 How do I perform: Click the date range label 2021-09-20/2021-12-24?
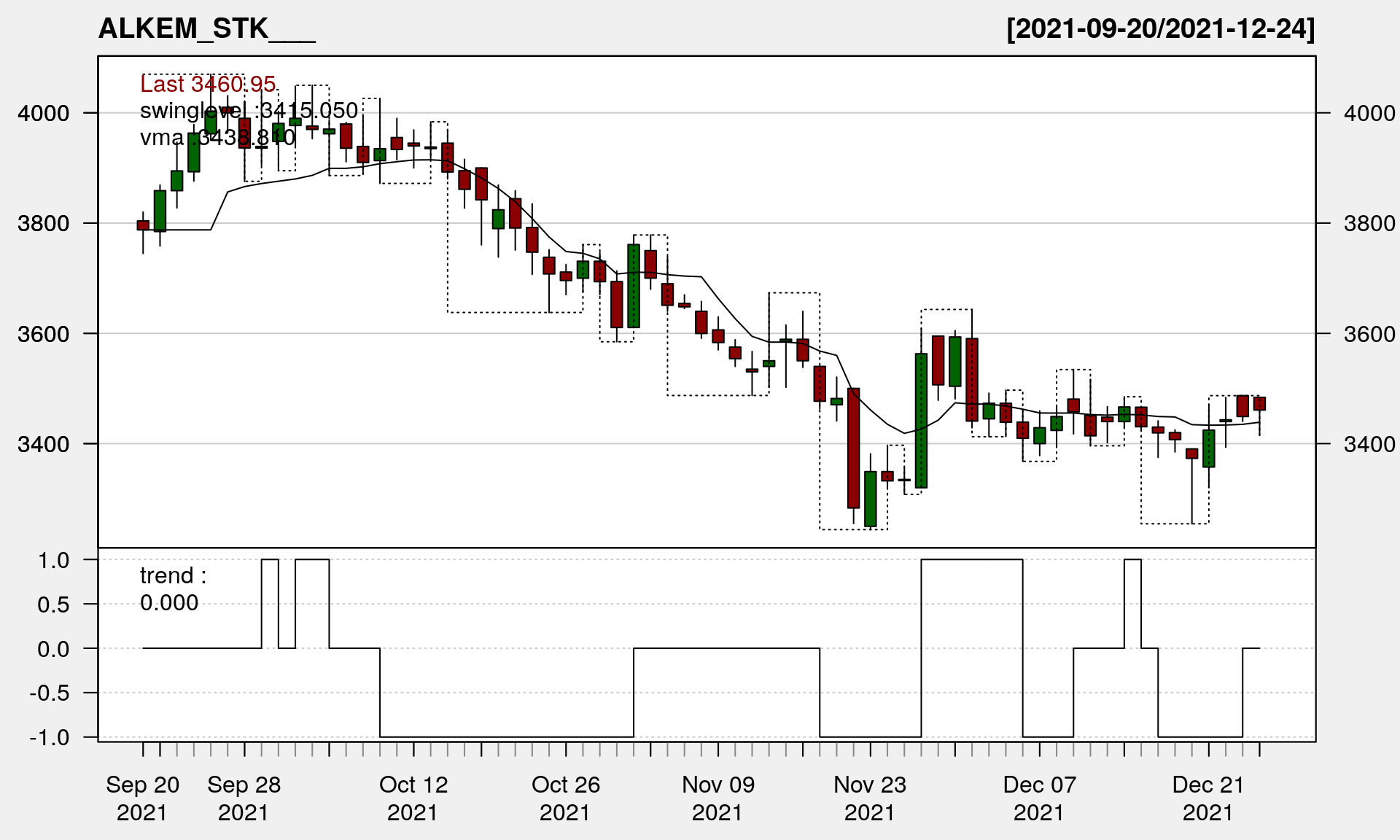click(1160, 29)
